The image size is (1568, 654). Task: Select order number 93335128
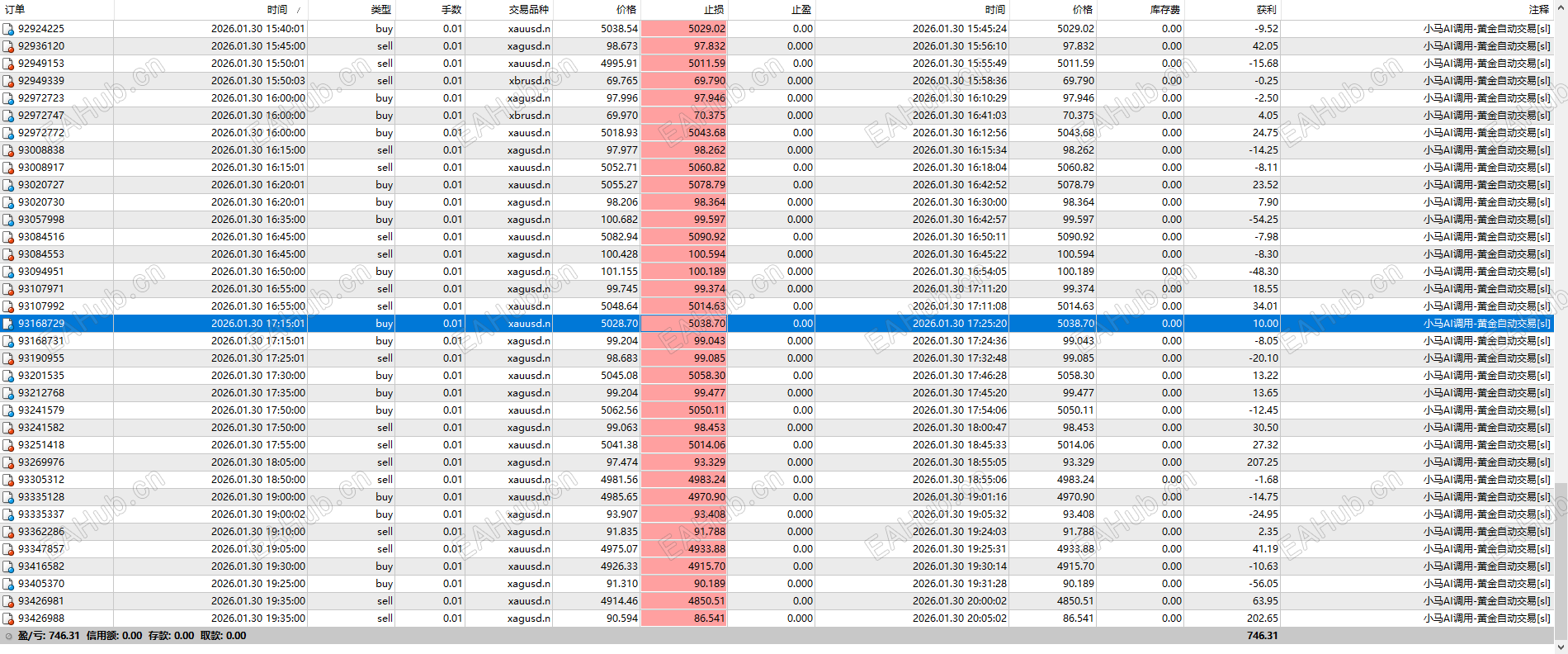pyautogui.click(x=41, y=497)
